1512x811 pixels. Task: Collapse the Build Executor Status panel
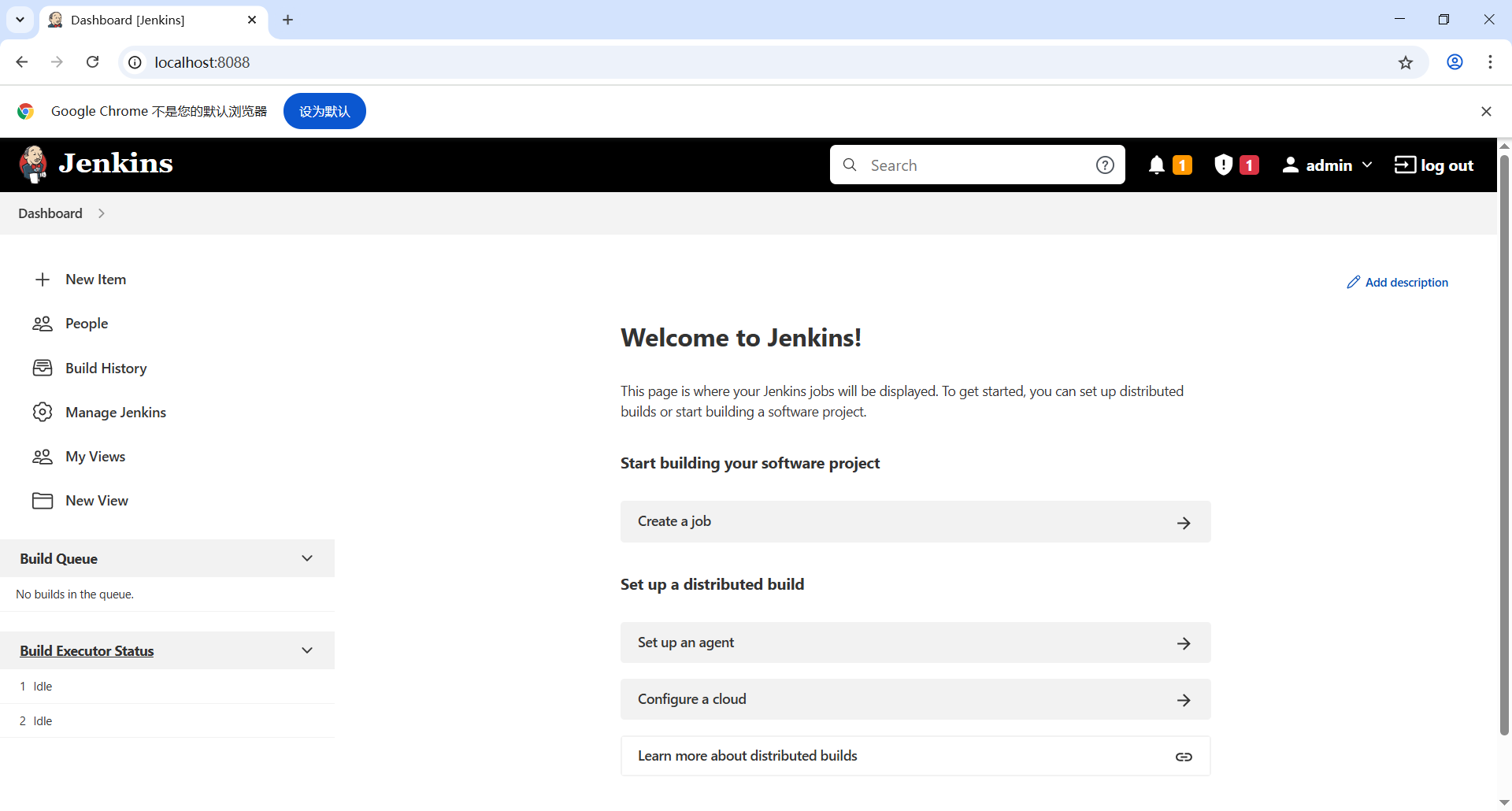307,650
